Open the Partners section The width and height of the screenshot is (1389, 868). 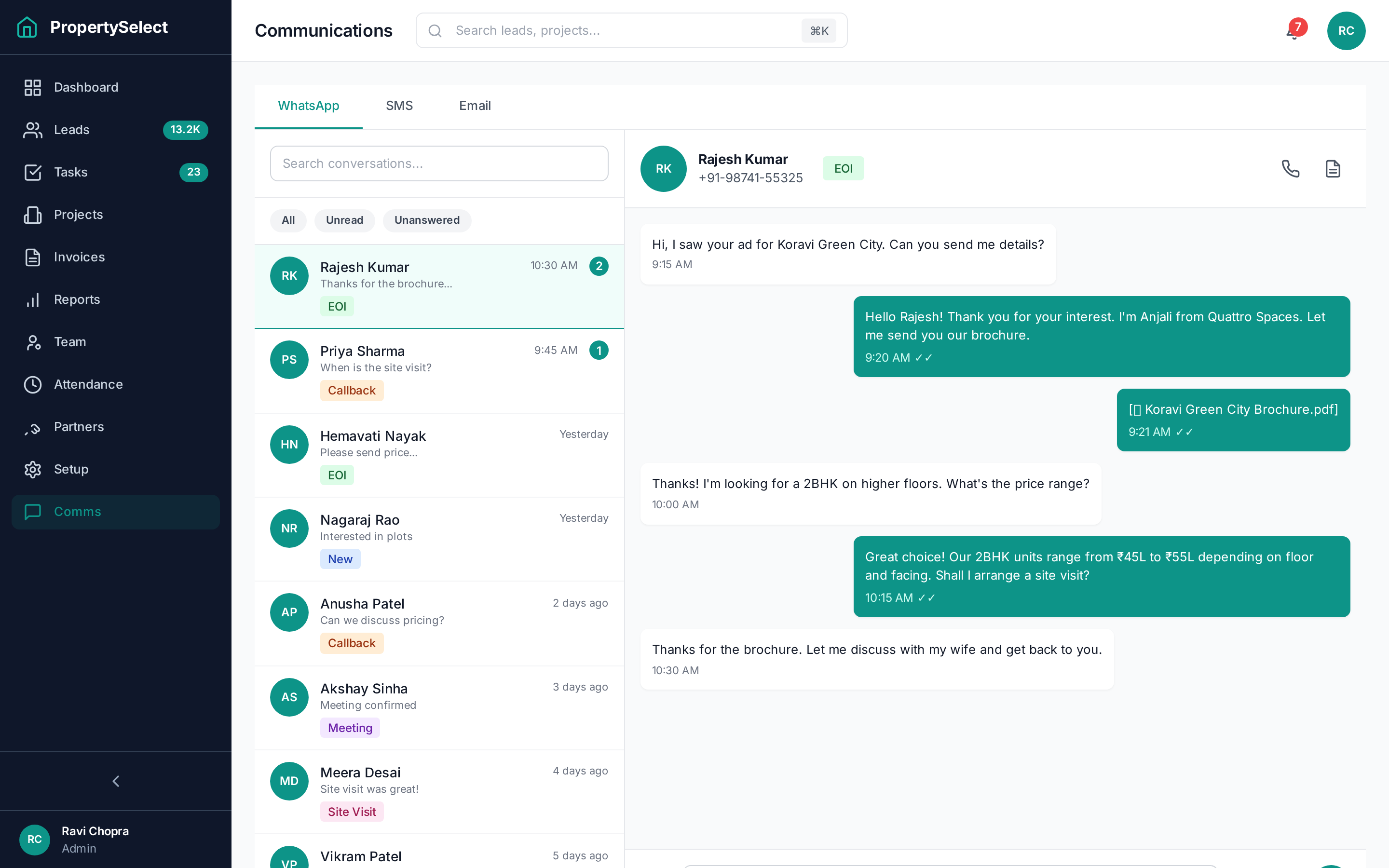coord(115,427)
